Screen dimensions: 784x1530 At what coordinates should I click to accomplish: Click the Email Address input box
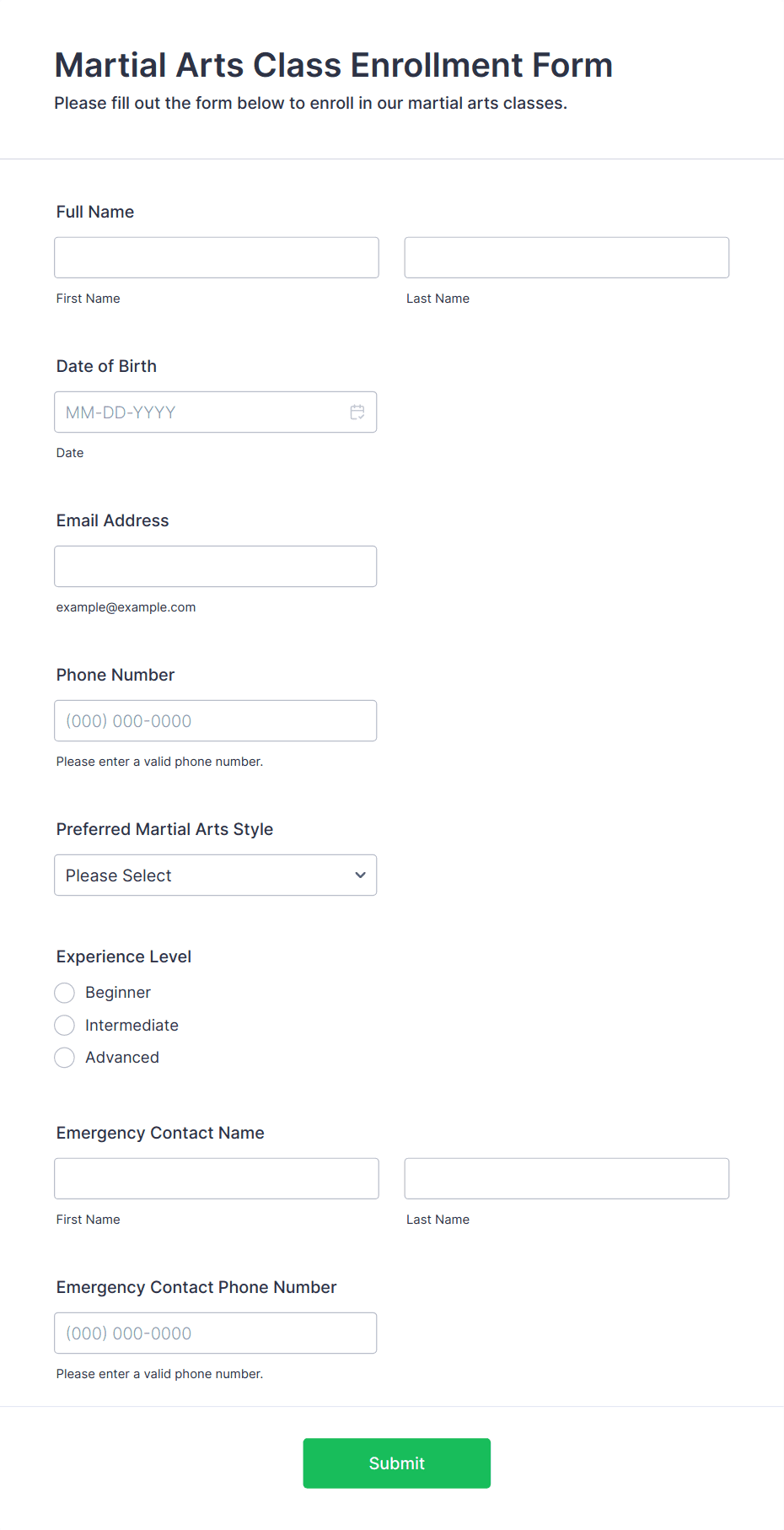[x=216, y=567]
